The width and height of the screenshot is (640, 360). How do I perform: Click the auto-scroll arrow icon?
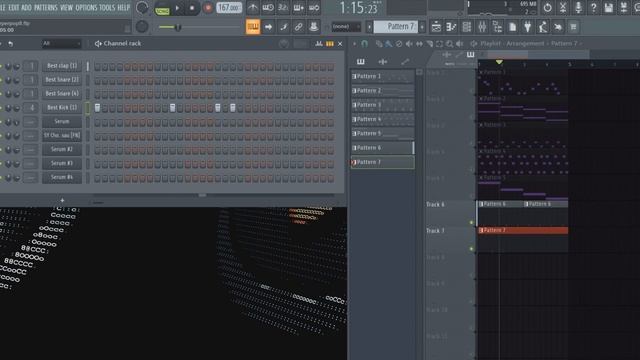click(x=268, y=27)
